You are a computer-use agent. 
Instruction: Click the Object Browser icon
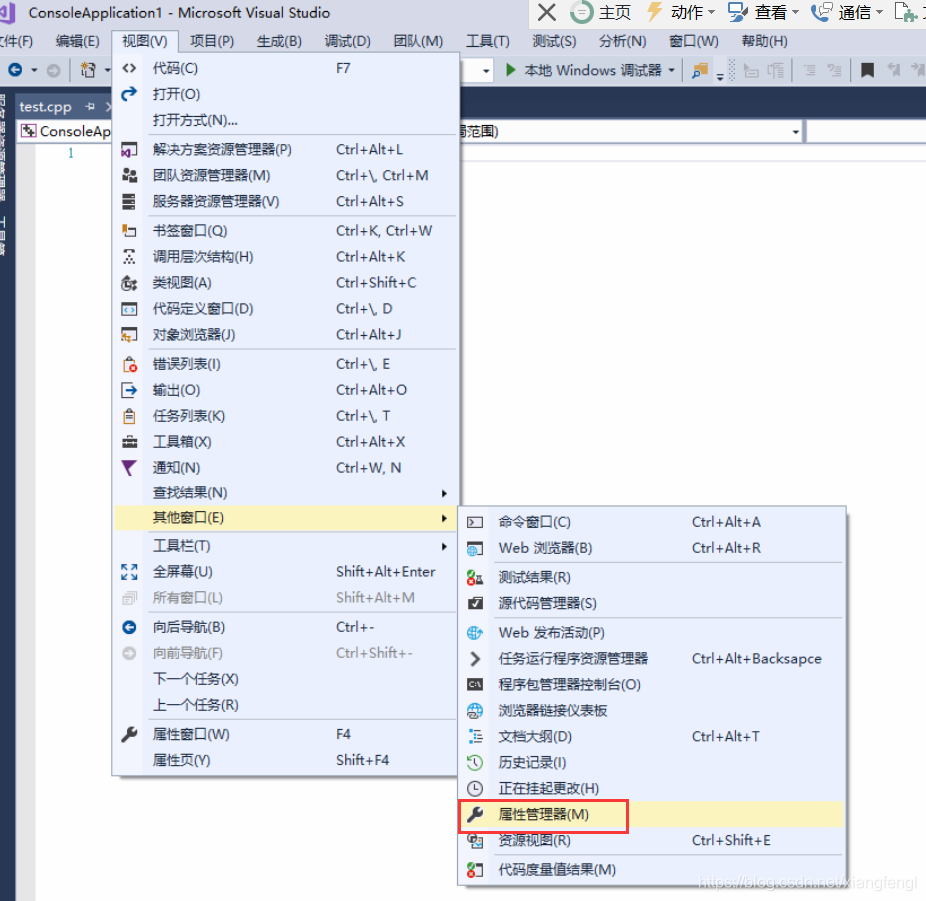coord(129,335)
